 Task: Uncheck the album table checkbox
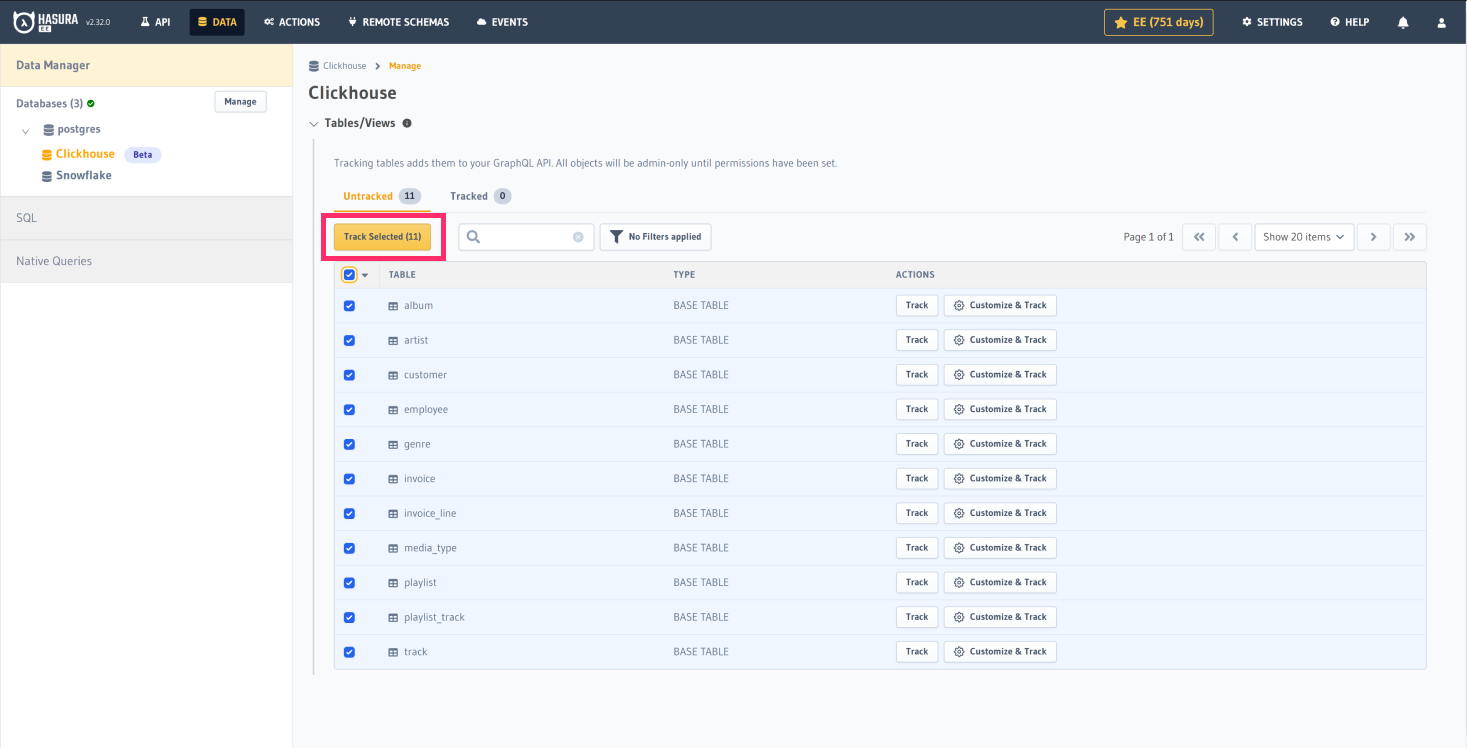coord(349,306)
